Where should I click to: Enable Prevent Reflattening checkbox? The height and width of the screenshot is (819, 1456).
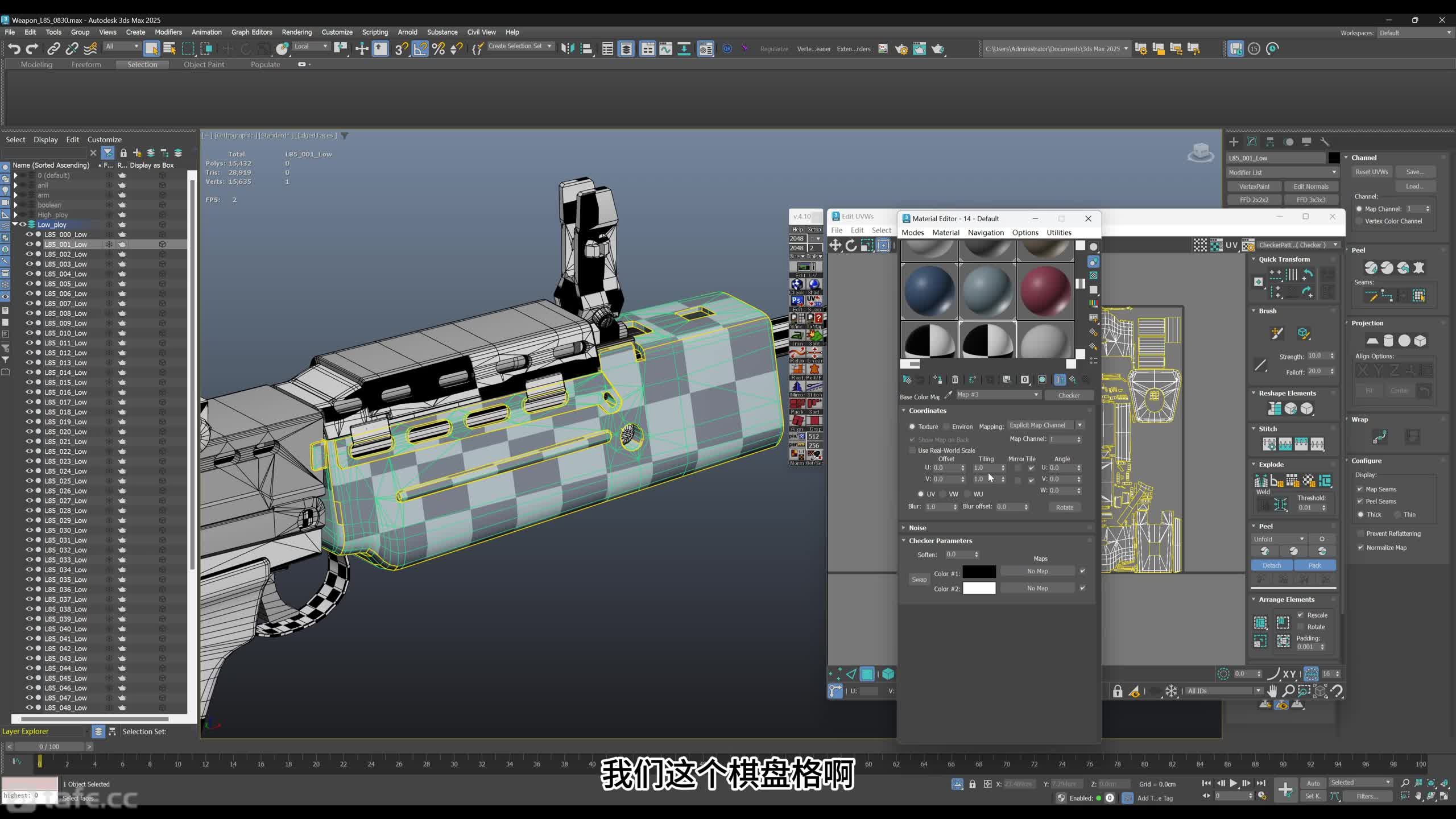1360,533
